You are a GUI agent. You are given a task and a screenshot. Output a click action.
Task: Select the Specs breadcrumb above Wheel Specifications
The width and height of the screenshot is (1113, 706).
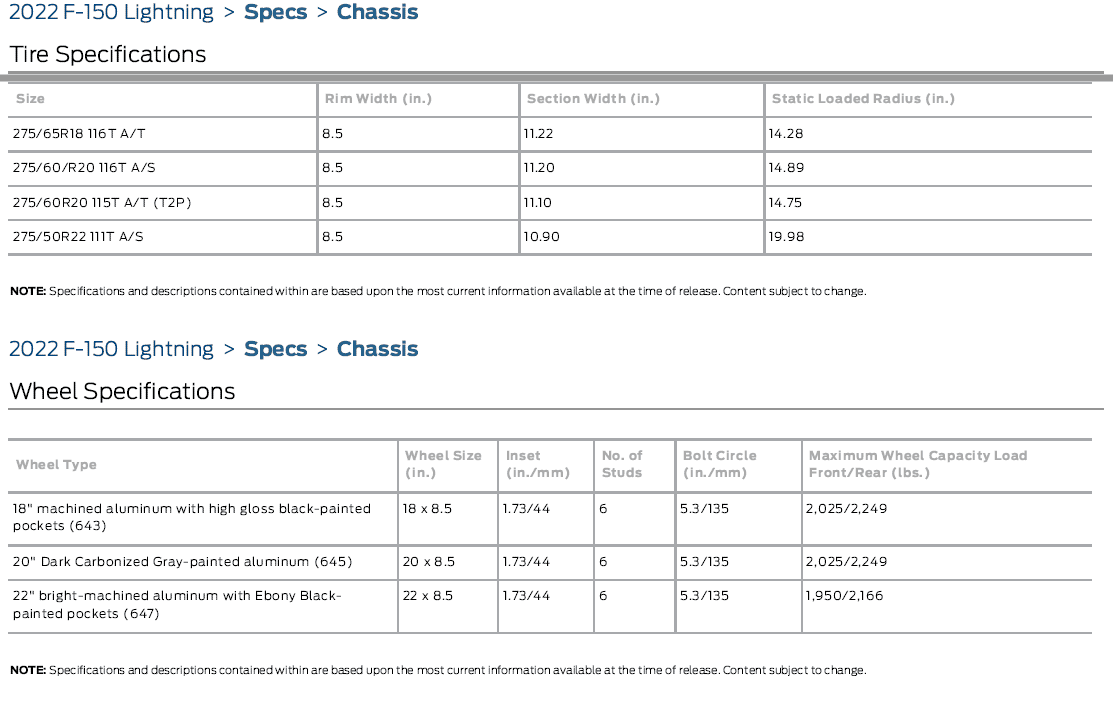(273, 349)
